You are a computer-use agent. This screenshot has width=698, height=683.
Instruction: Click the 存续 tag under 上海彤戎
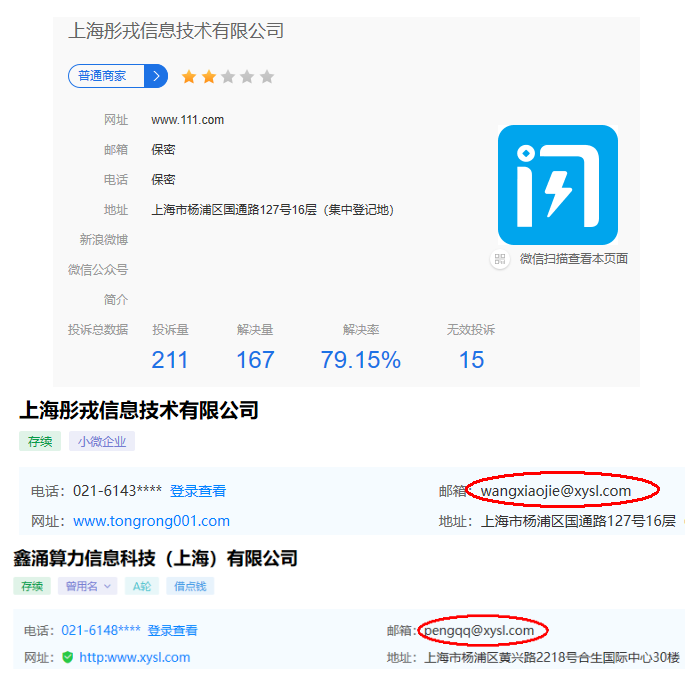pos(40,441)
